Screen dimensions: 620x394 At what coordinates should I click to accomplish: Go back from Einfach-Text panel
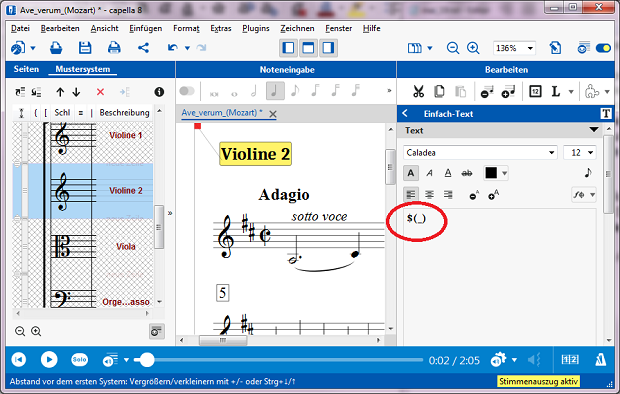(x=405, y=114)
